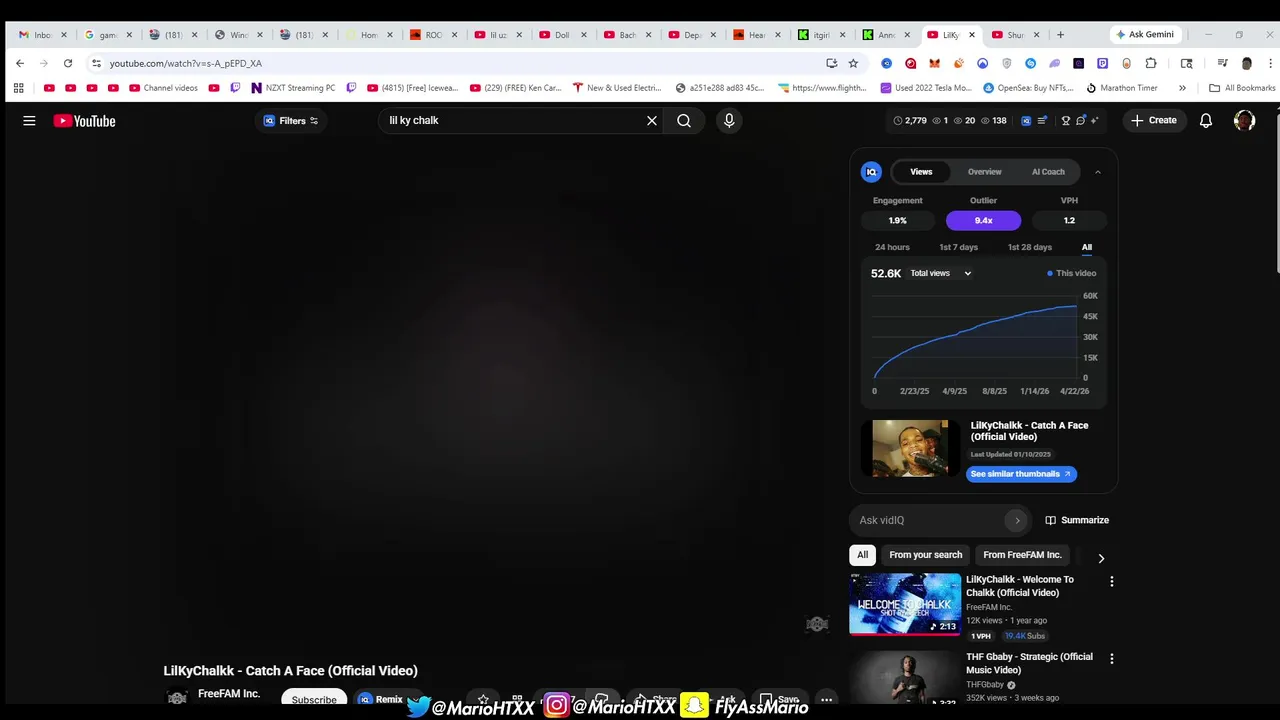Open vidIQ chat icon in stats bar
This screenshot has height=720, width=1280.
(1081, 121)
